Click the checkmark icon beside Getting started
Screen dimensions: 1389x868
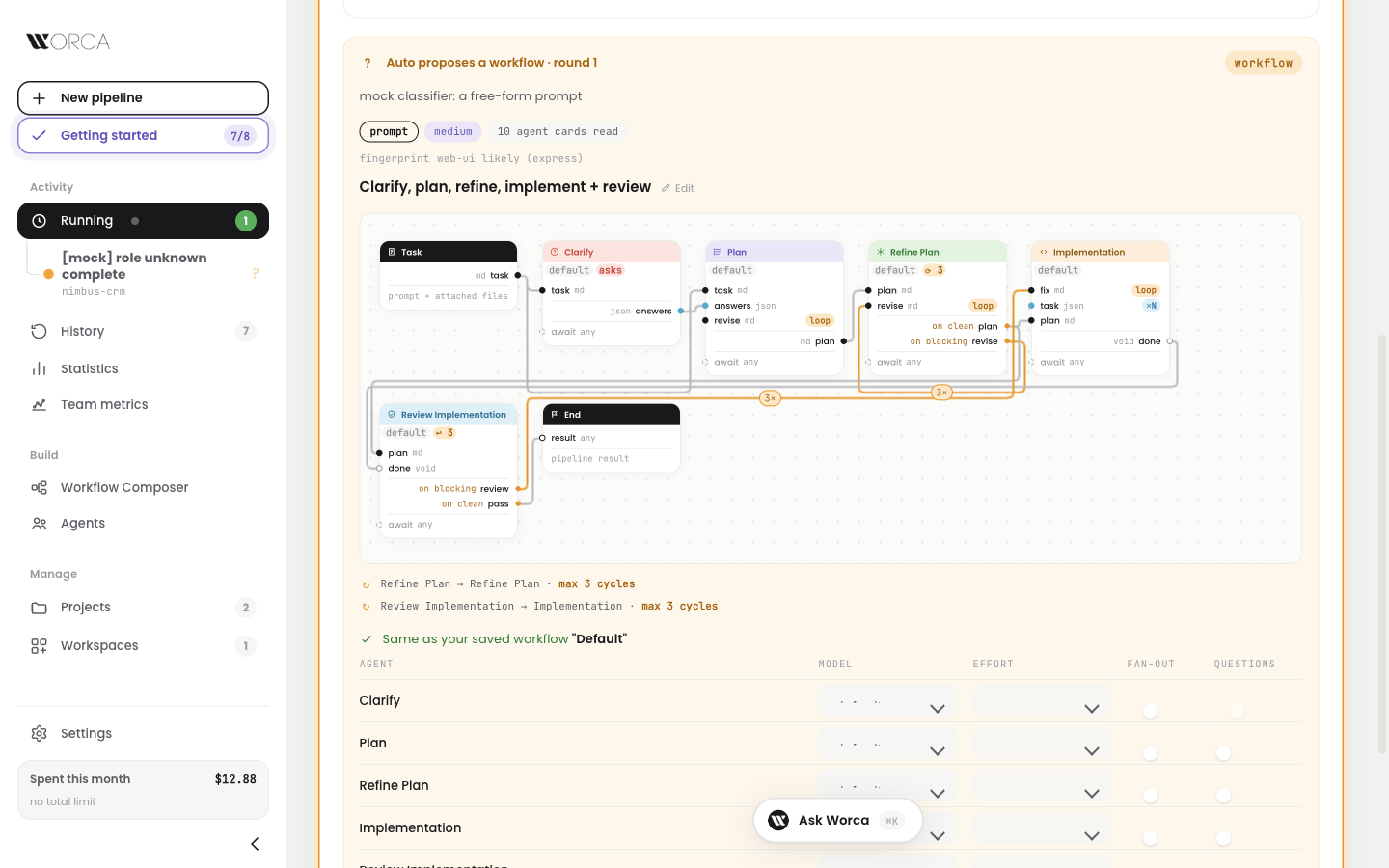click(x=39, y=136)
